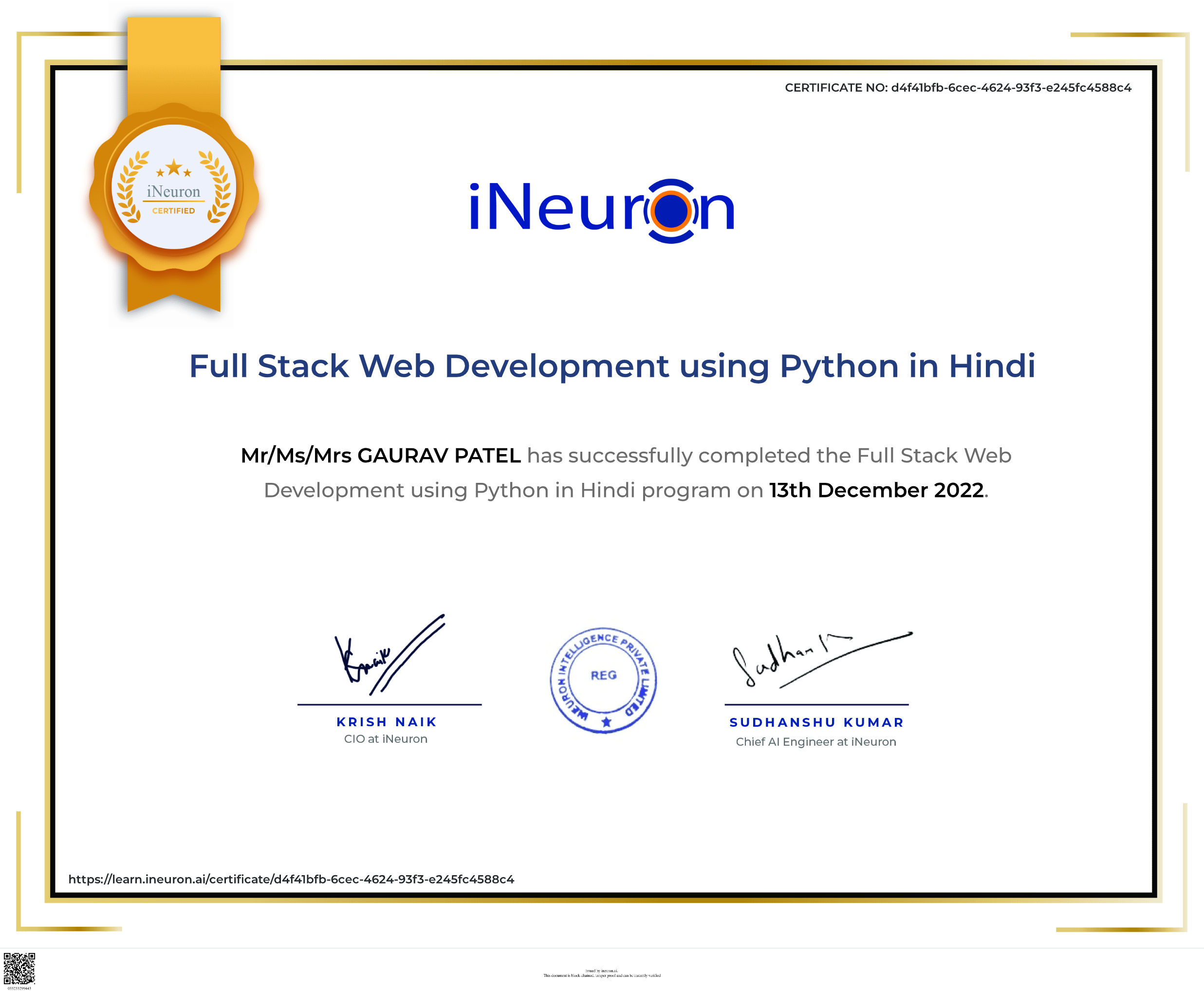Image resolution: width=1204 pixels, height=991 pixels.
Task: Click Krish Naik's handwritten signature
Action: coord(390,655)
